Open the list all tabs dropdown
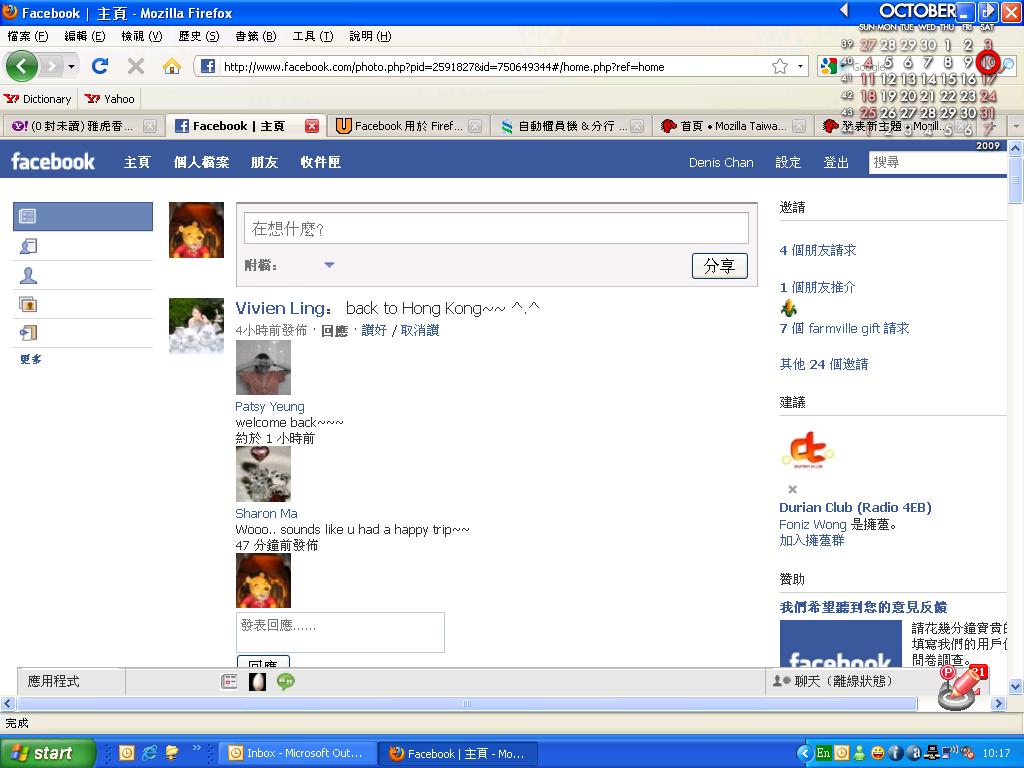Image resolution: width=1024 pixels, height=768 pixels. (x=1016, y=125)
